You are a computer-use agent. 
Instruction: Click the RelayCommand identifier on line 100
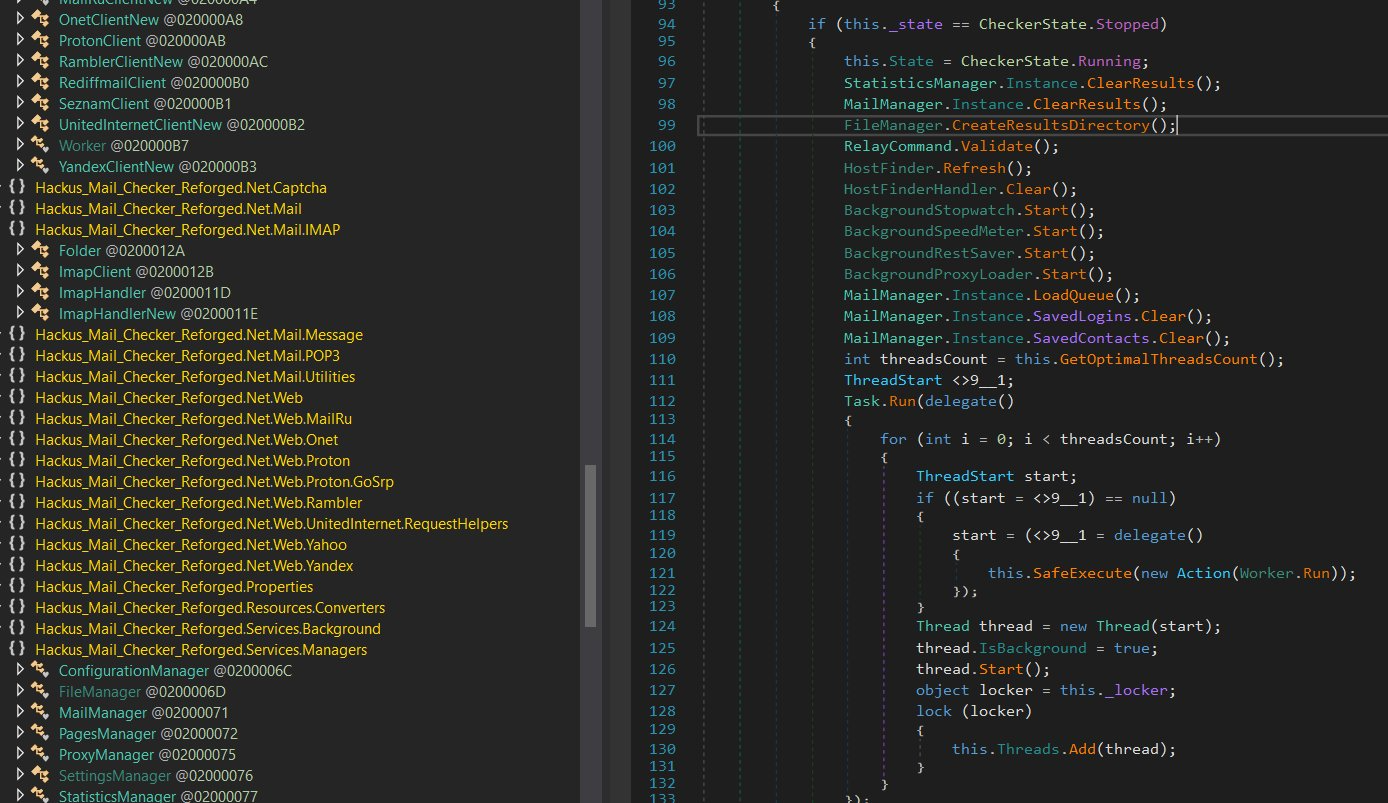[898, 146]
